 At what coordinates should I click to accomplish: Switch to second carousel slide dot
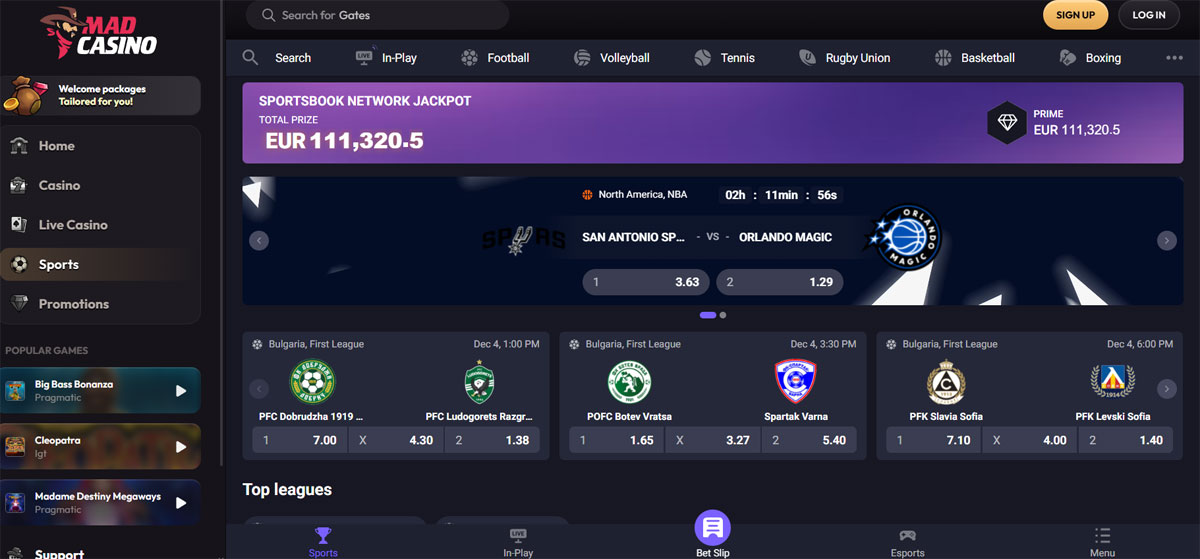click(x=723, y=315)
